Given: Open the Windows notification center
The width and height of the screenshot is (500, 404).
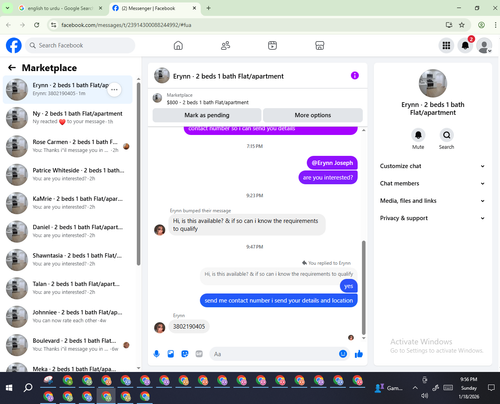Looking at the screenshot, I should [491, 388].
